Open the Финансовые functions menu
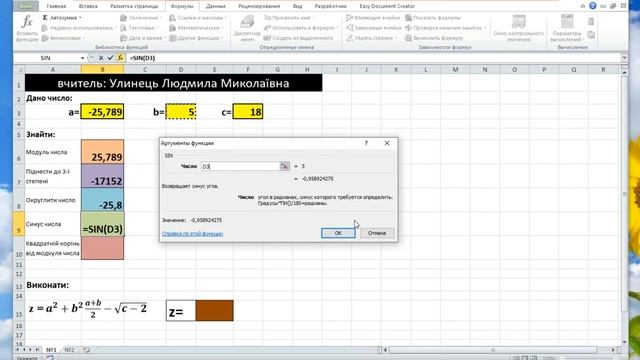The height and width of the screenshot is (360, 640). point(64,38)
